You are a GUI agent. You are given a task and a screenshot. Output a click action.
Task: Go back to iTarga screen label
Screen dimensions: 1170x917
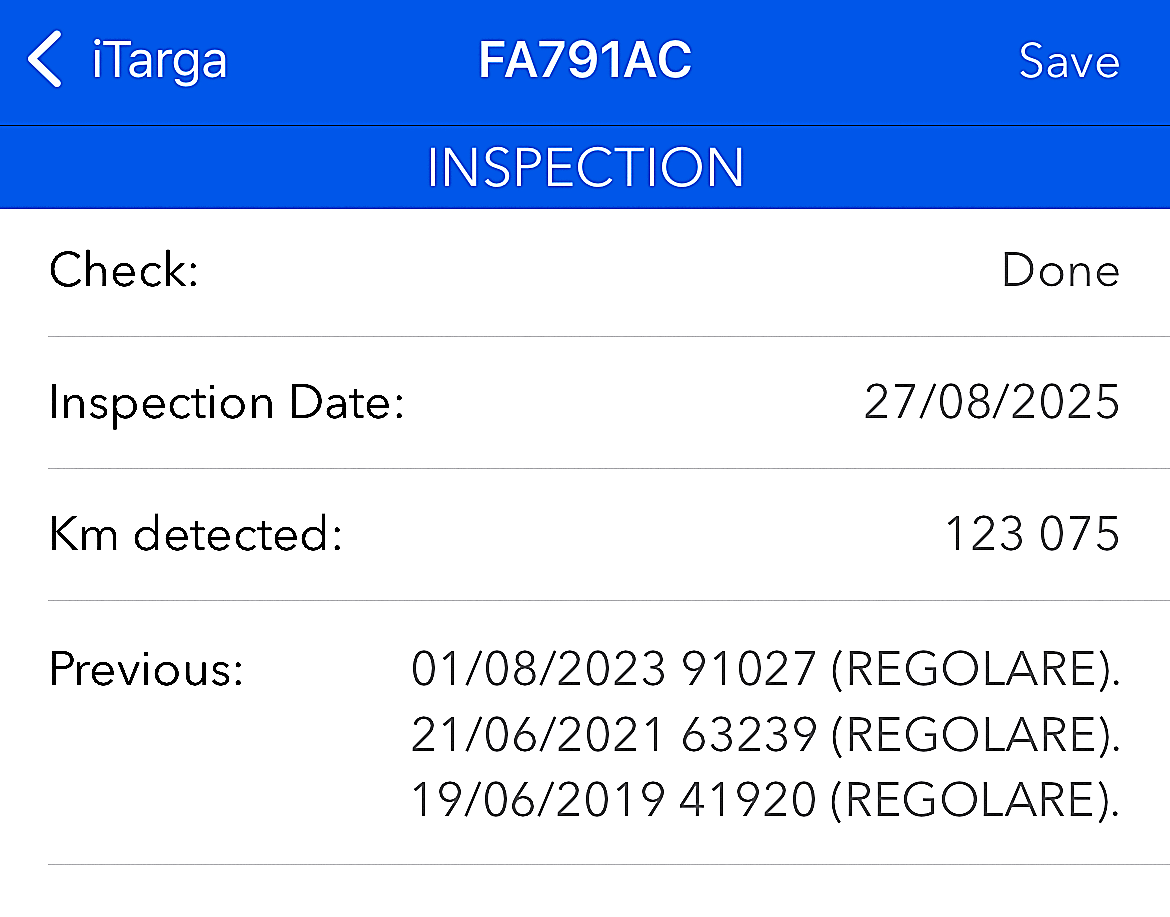pos(160,61)
